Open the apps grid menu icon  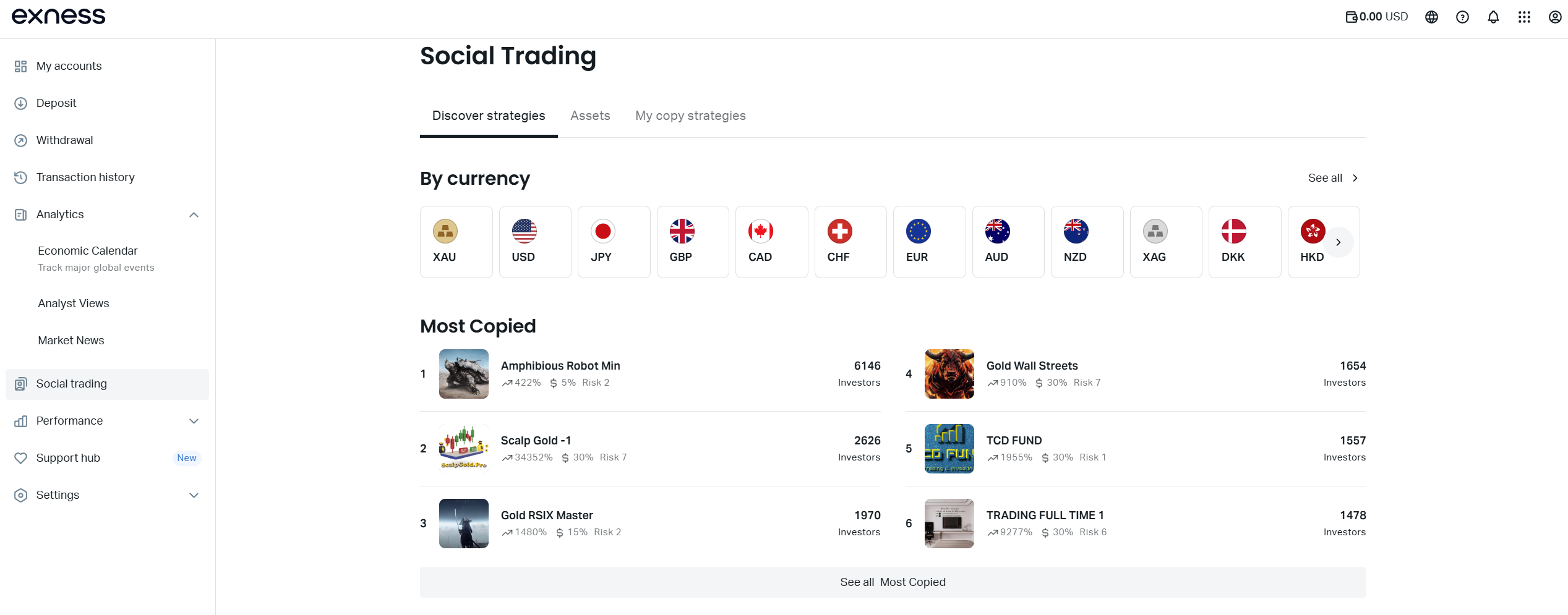(1524, 17)
